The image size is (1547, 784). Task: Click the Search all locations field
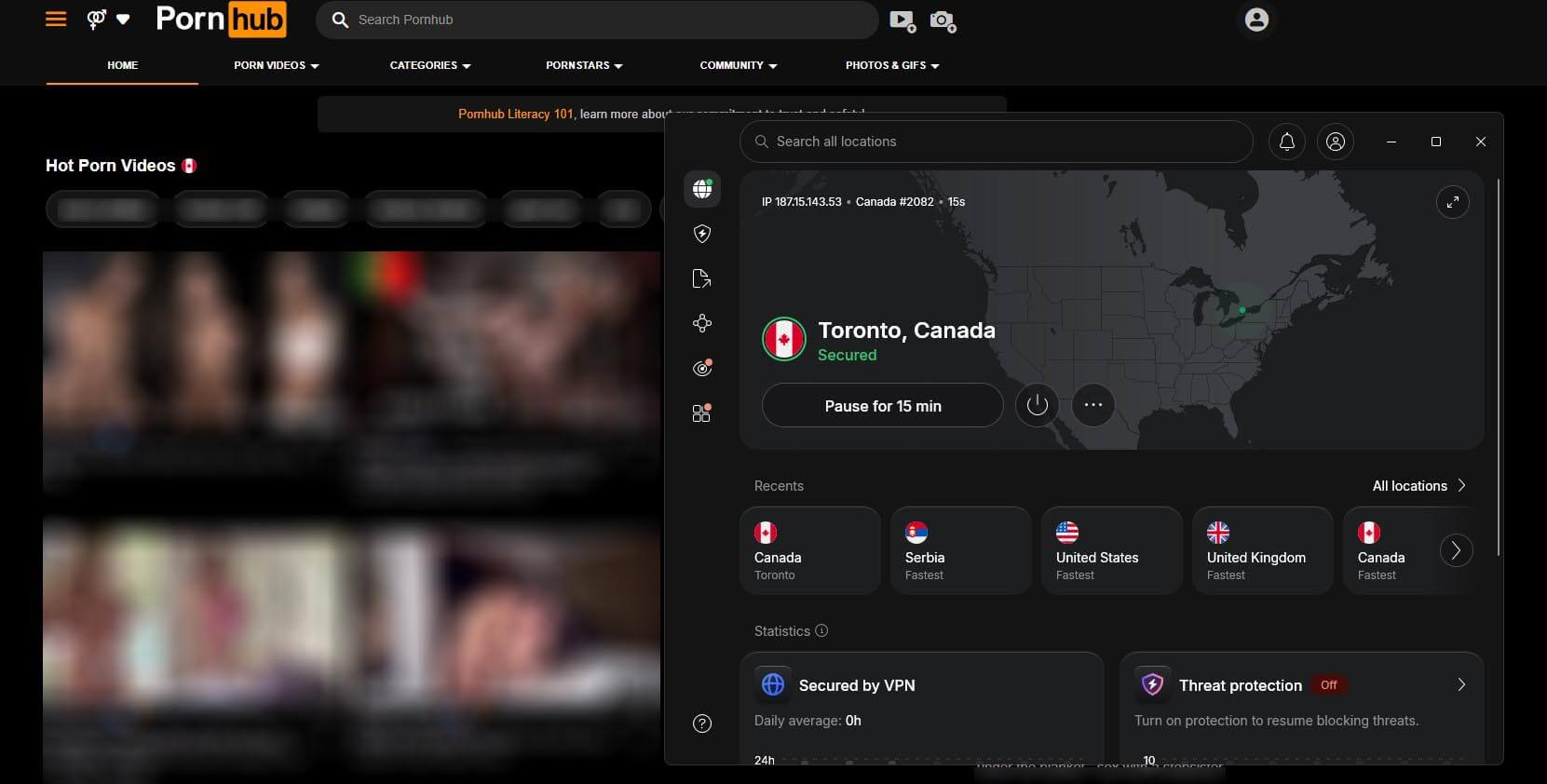point(996,142)
